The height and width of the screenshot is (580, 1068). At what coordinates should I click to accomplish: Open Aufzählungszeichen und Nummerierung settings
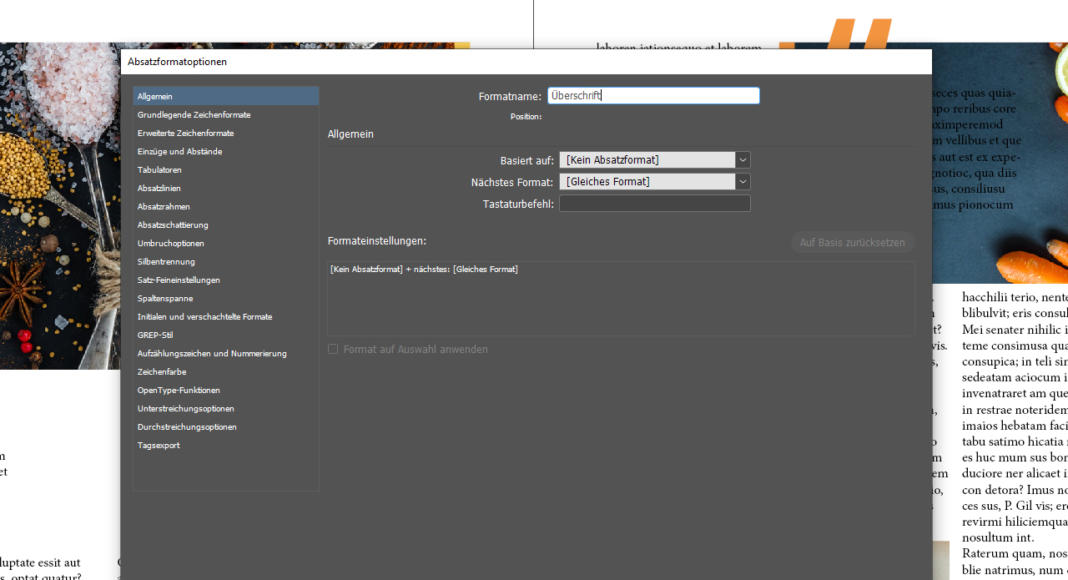click(212, 353)
